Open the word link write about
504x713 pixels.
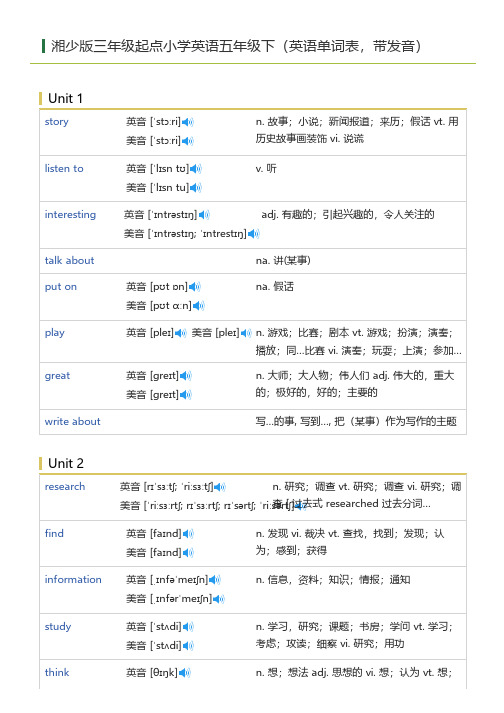click(x=72, y=422)
